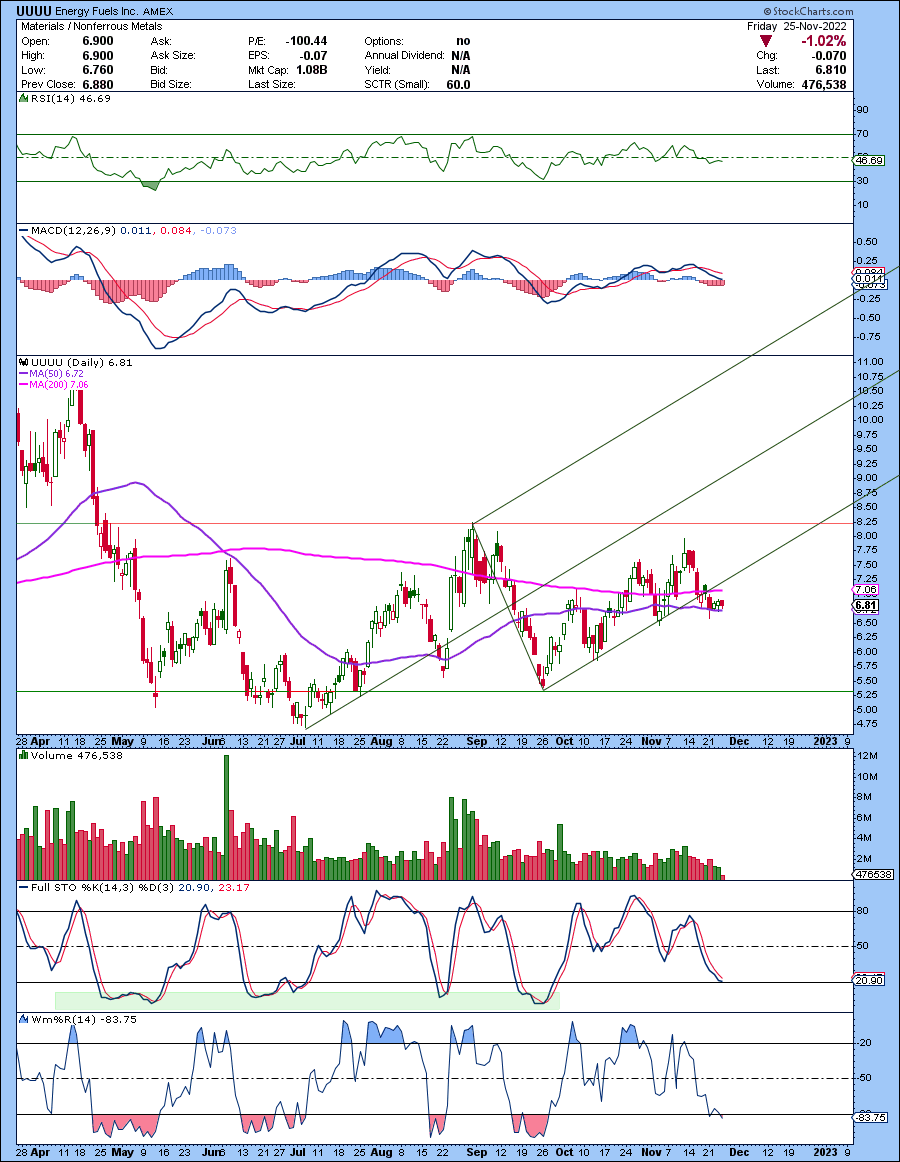Click the -1.02% percent change
Screen dimensions: 900x1162
824,42
